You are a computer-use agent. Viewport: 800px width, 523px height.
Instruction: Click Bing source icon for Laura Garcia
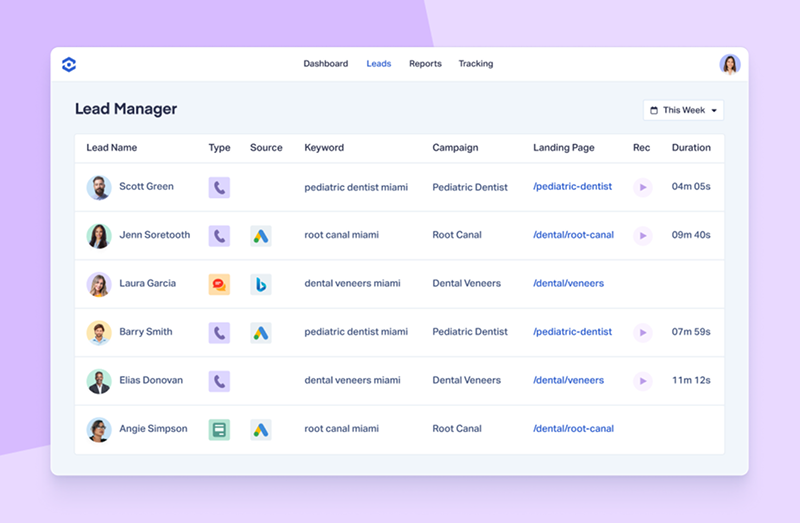261,284
